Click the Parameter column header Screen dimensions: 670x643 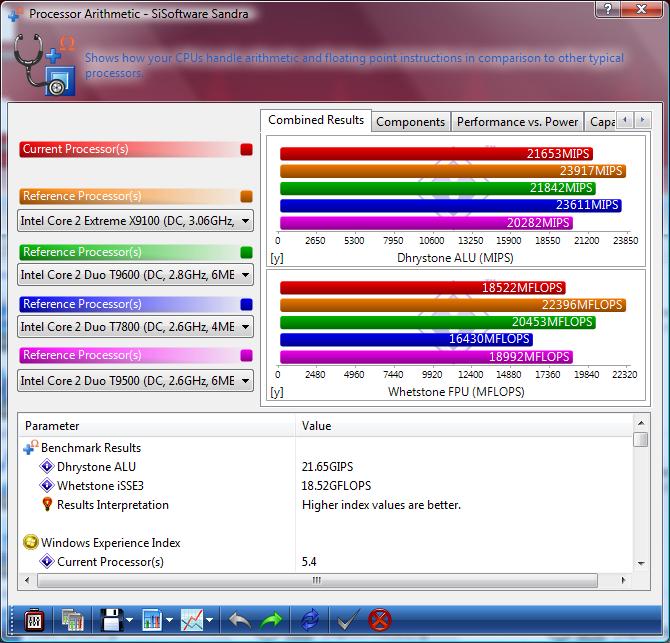(x=157, y=426)
